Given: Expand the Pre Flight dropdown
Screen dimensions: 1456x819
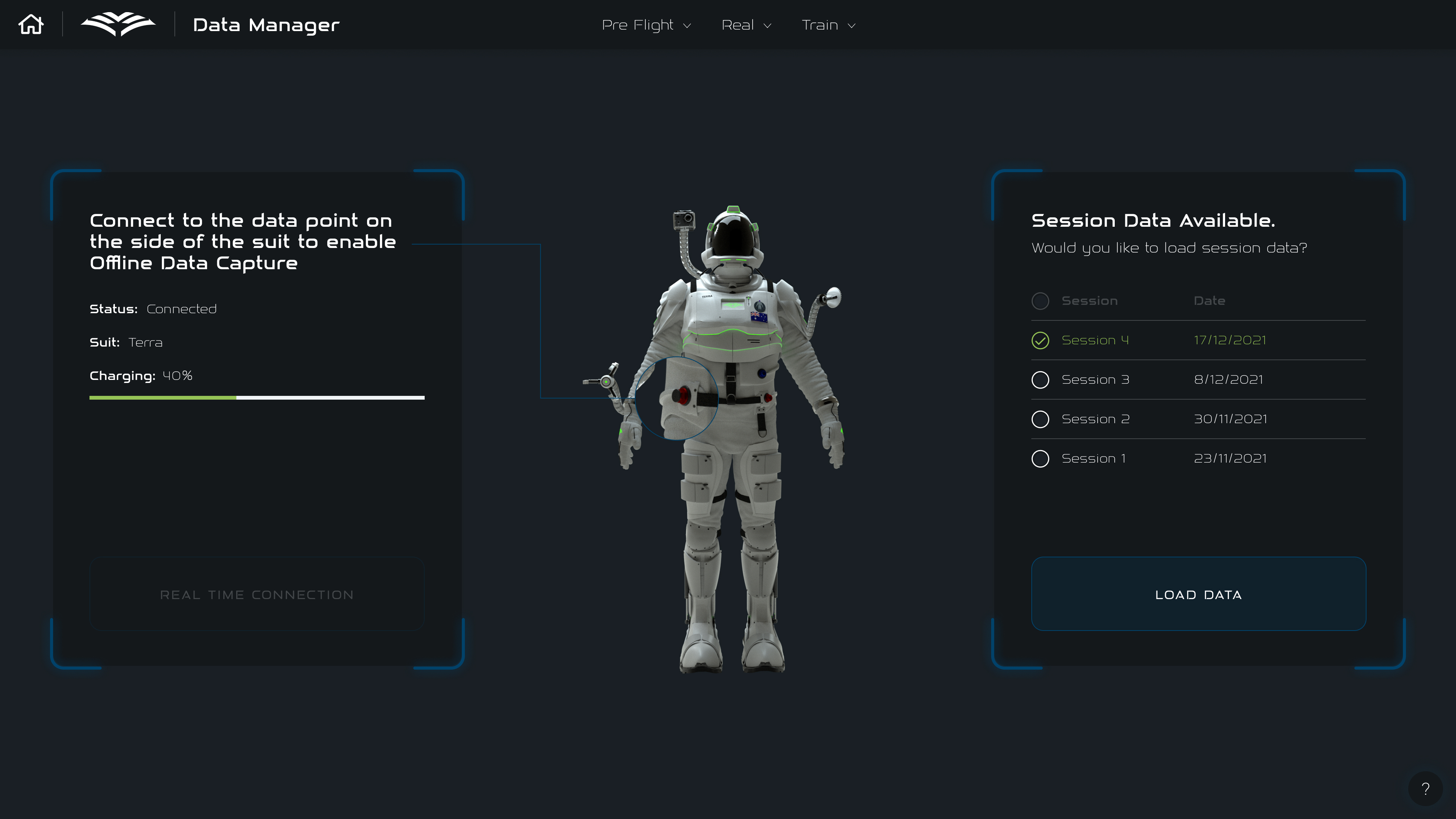Looking at the screenshot, I should pos(646,25).
